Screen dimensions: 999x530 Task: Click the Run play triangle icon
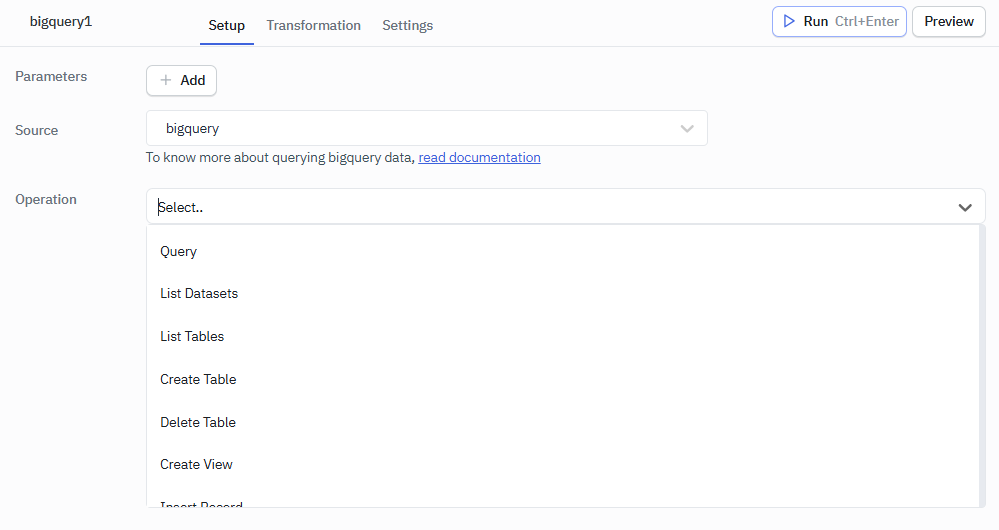[x=789, y=21]
